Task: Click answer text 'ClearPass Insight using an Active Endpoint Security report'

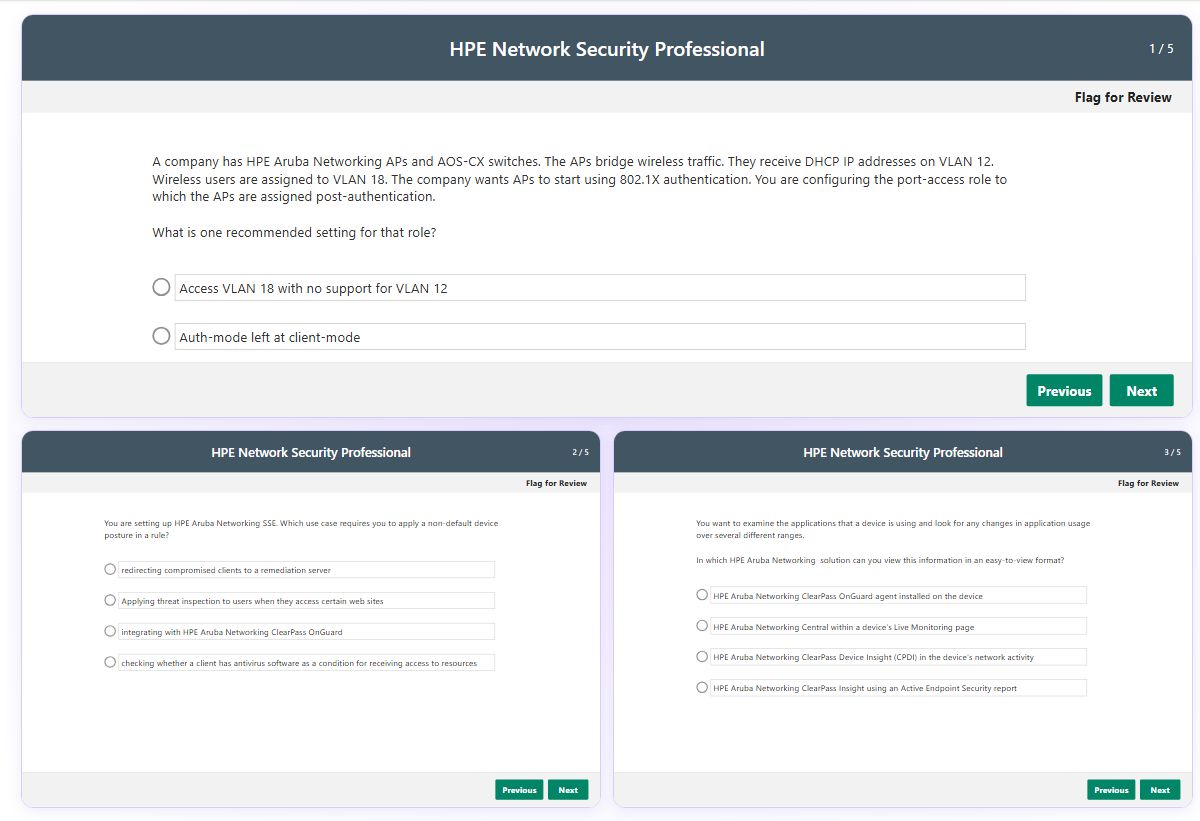Action: click(x=865, y=689)
